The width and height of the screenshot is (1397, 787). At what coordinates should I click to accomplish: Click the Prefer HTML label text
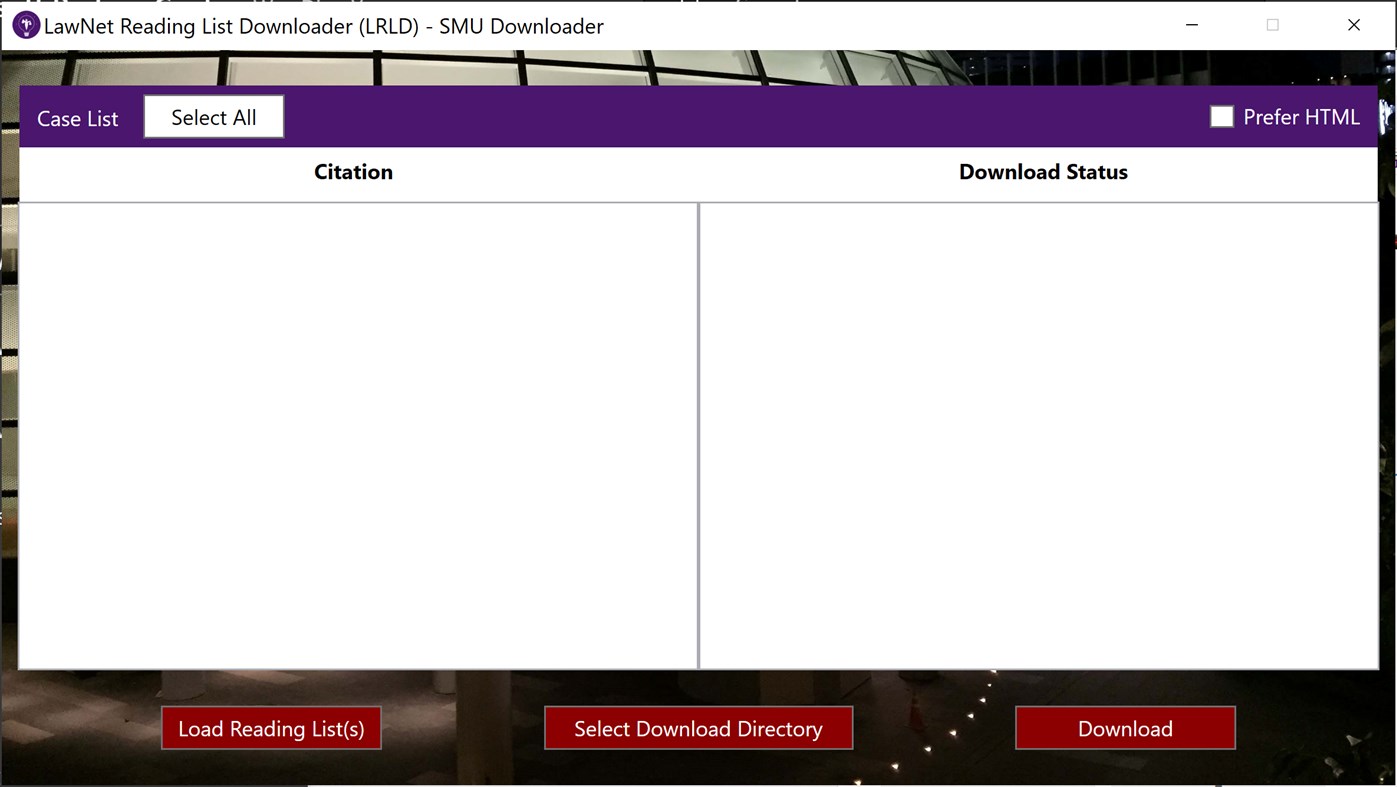(1301, 117)
